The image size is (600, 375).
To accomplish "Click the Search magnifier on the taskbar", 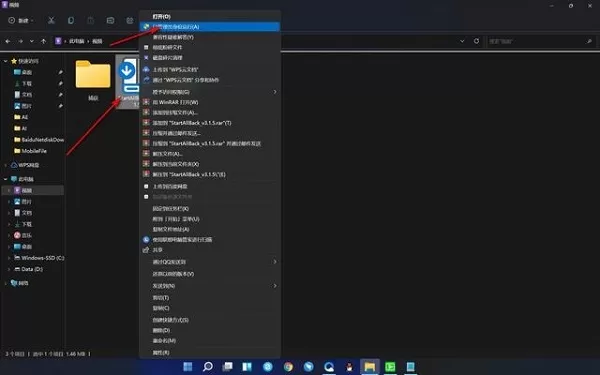I will pyautogui.click(x=208, y=367).
